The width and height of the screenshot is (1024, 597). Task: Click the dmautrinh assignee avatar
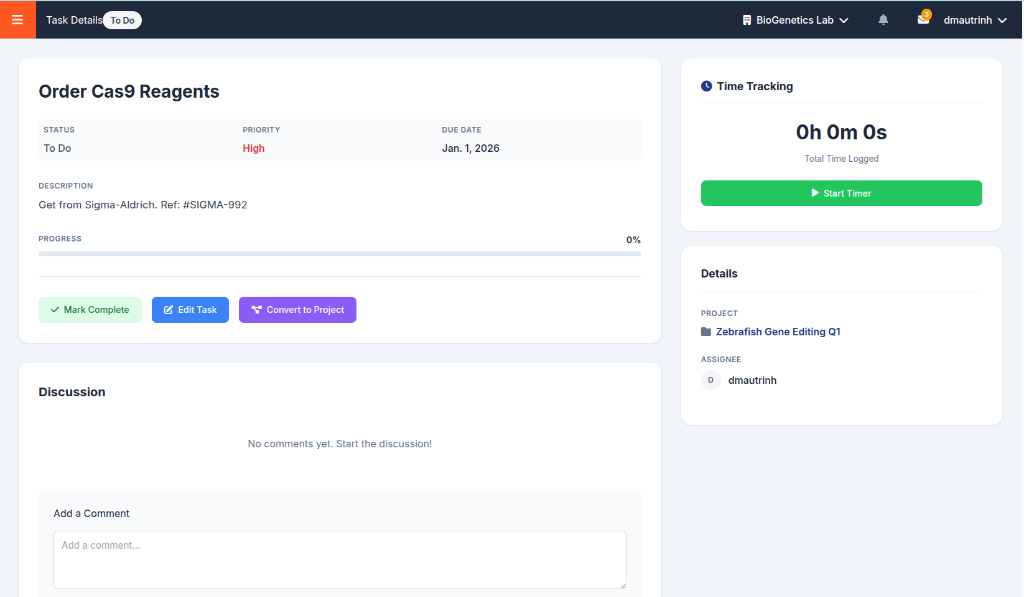coord(710,380)
